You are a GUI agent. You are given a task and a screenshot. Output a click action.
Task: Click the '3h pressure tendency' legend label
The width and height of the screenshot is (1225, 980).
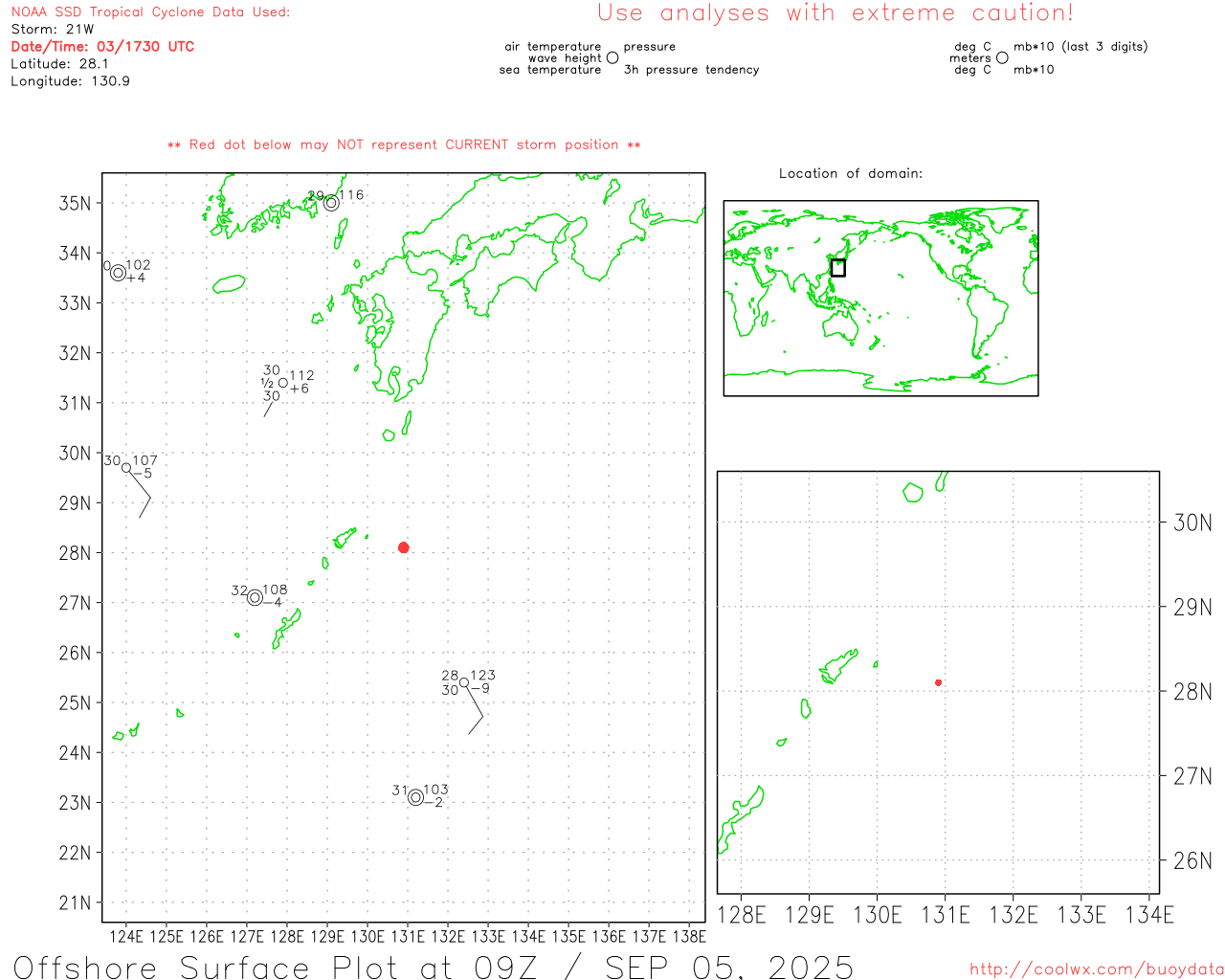691,69
